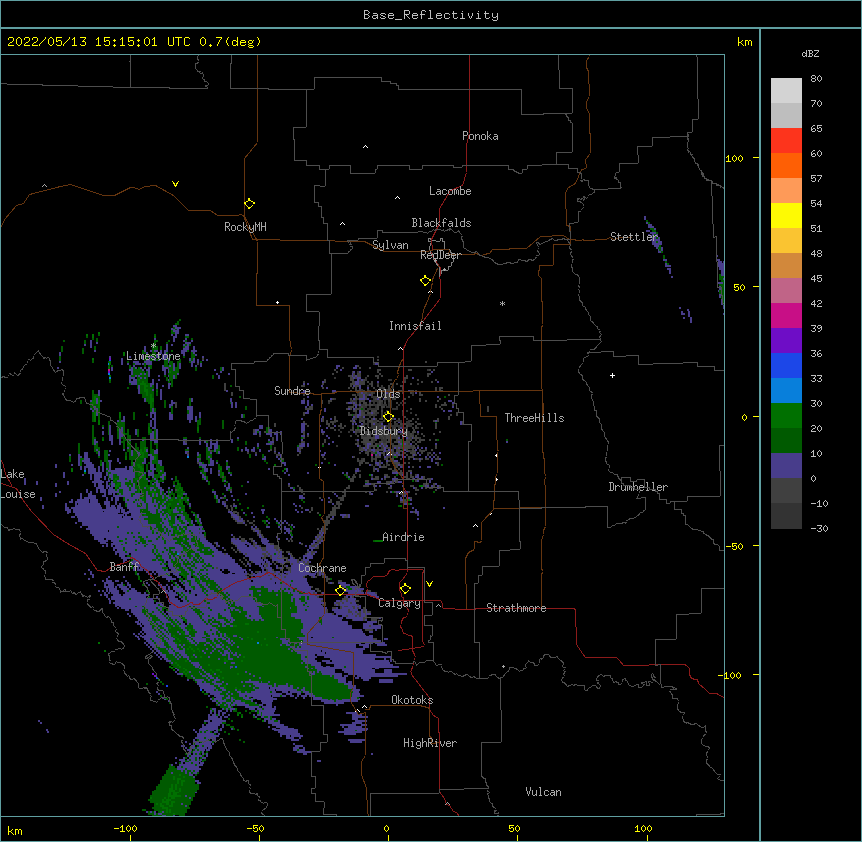Click the yellow diamond marker near RockyMH

click(x=249, y=204)
